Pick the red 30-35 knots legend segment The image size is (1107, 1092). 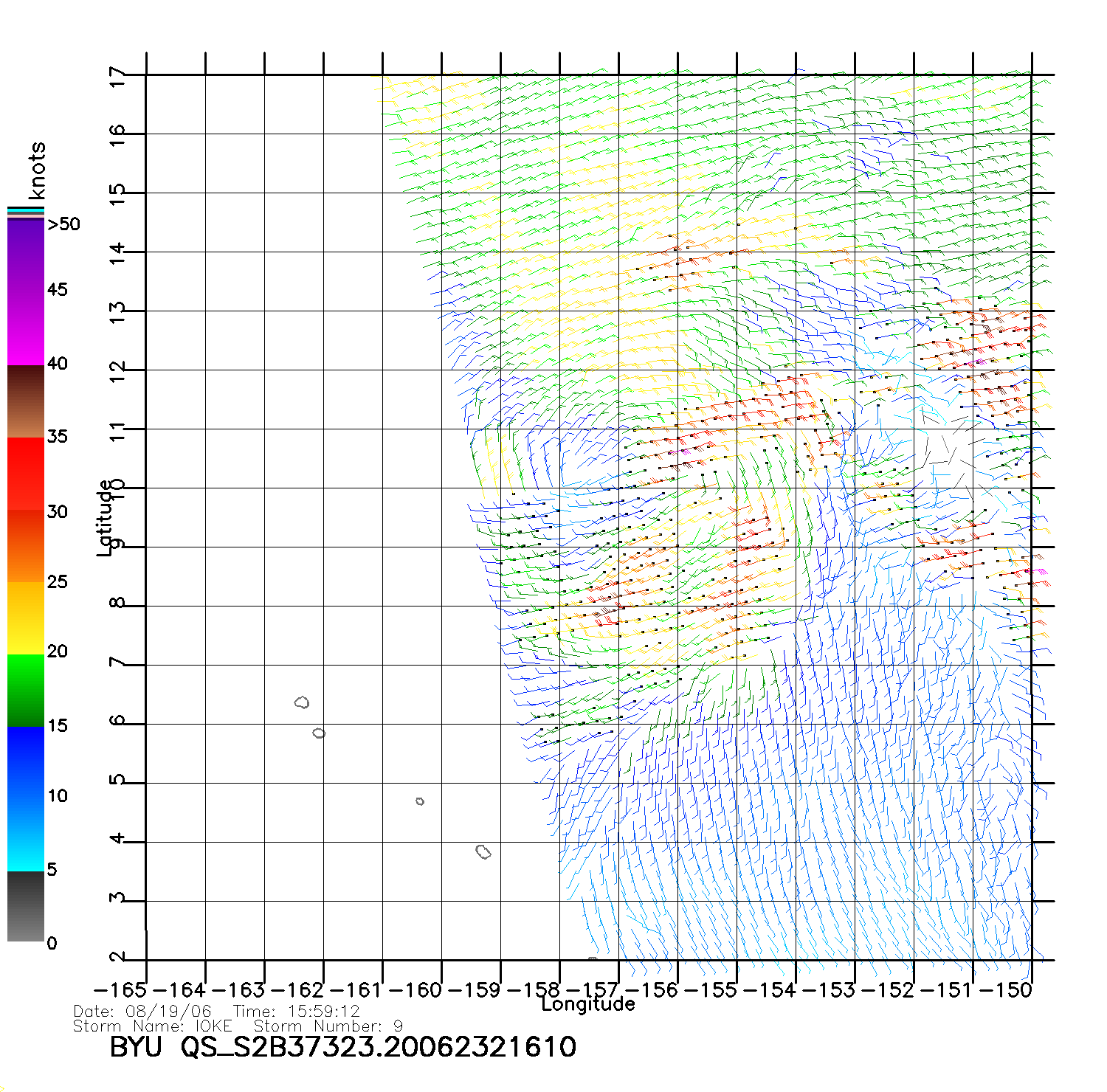pos(26,474)
